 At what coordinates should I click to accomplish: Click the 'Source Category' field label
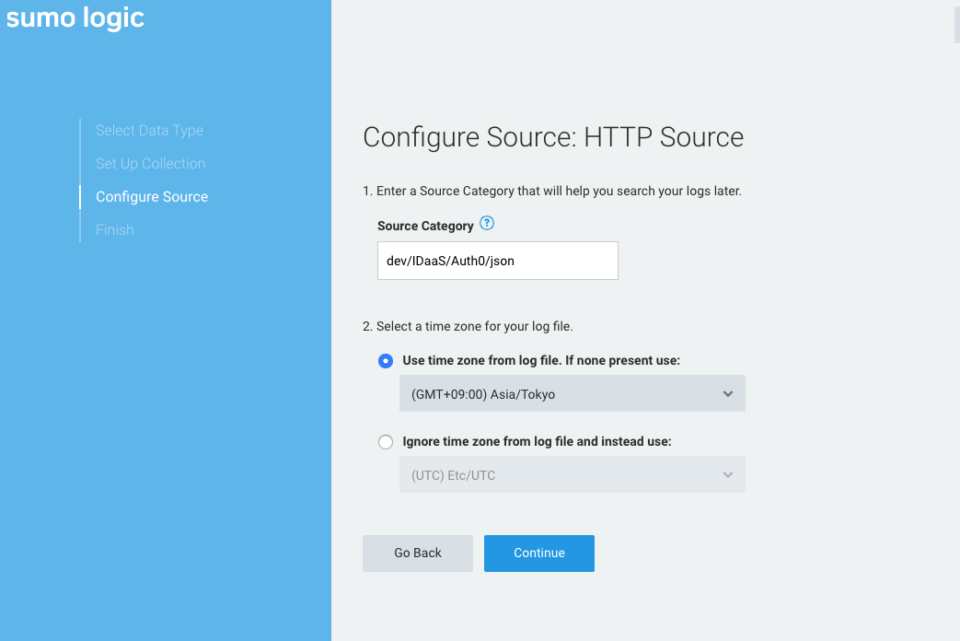pos(426,226)
